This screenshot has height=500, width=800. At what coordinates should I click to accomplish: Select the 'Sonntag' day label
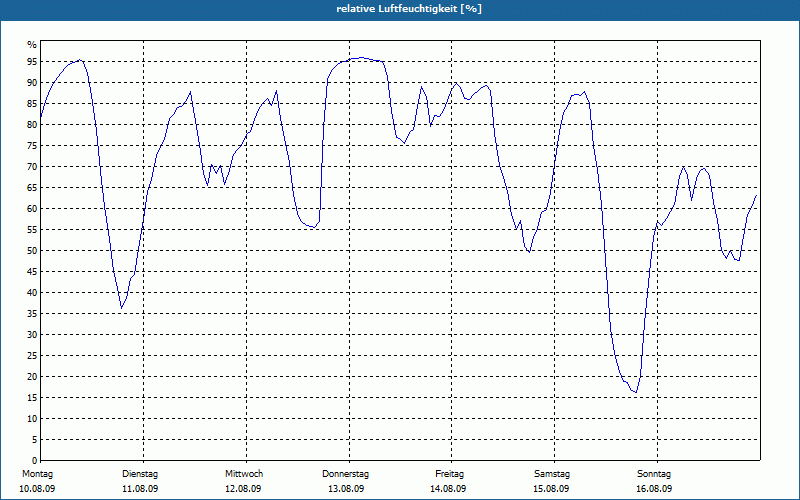click(x=654, y=474)
